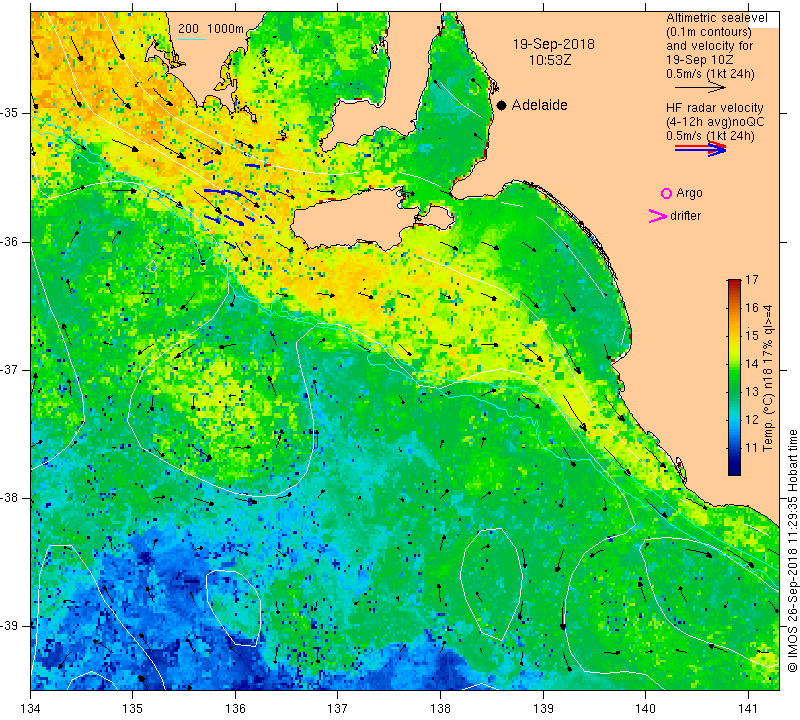Click the "-37" latitude axis label

(9, 369)
